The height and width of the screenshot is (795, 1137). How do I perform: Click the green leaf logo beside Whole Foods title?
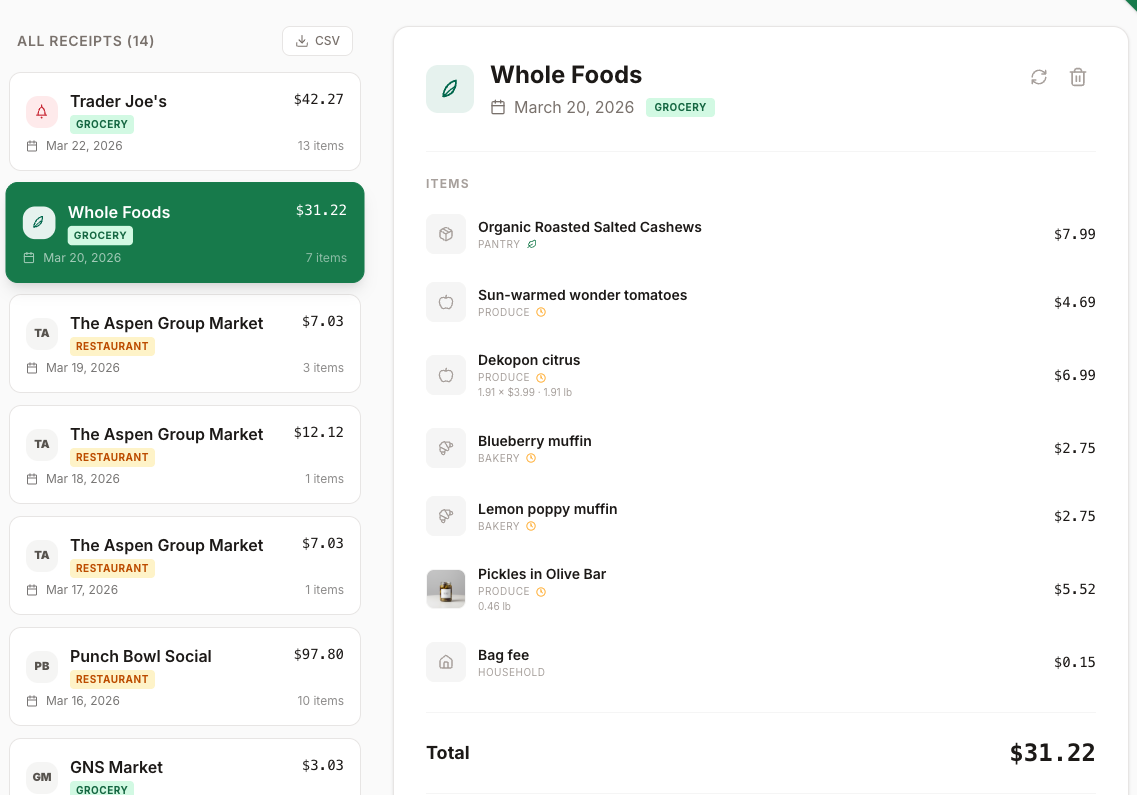(450, 88)
